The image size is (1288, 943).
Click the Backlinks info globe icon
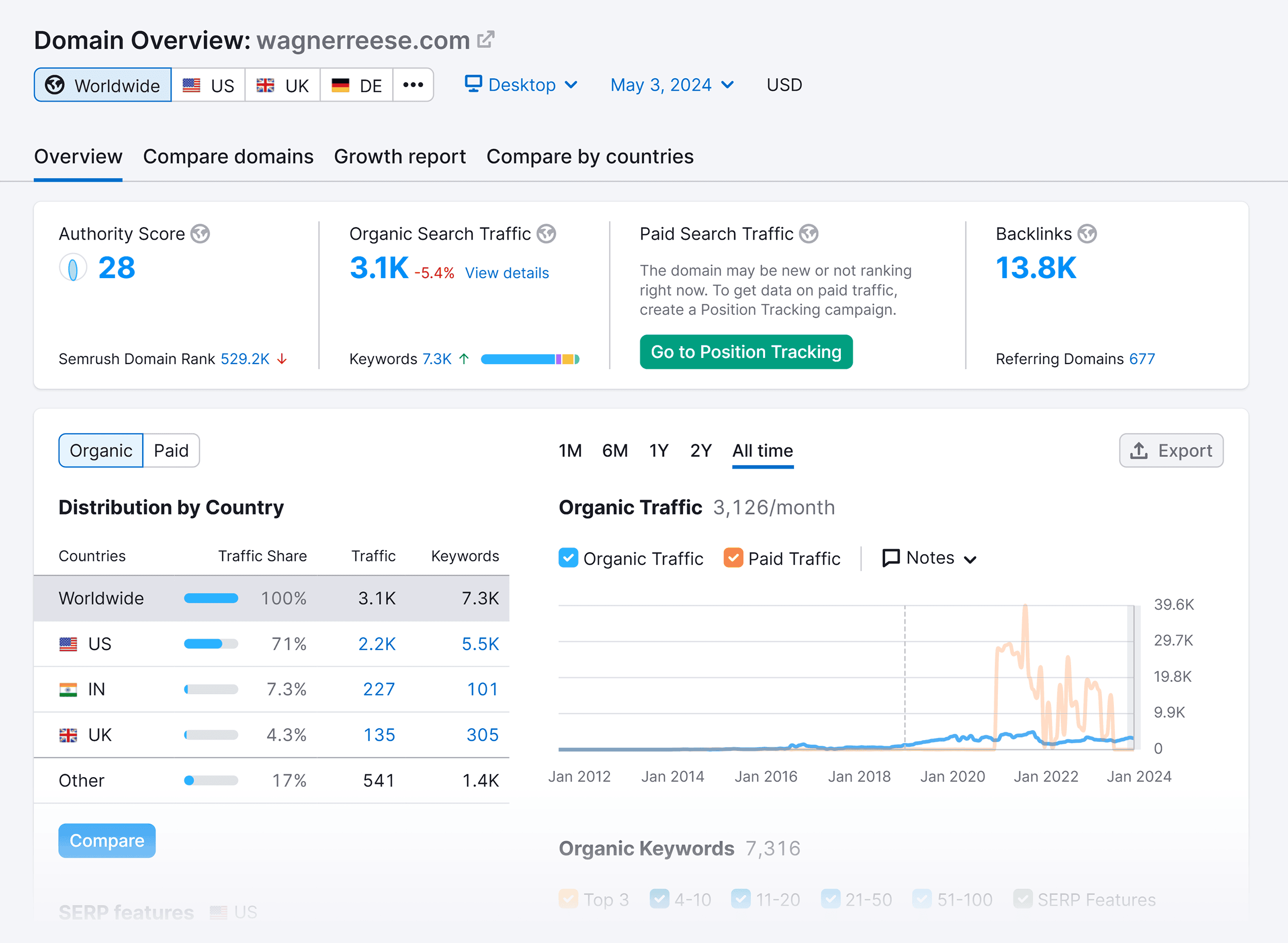pyautogui.click(x=1087, y=233)
